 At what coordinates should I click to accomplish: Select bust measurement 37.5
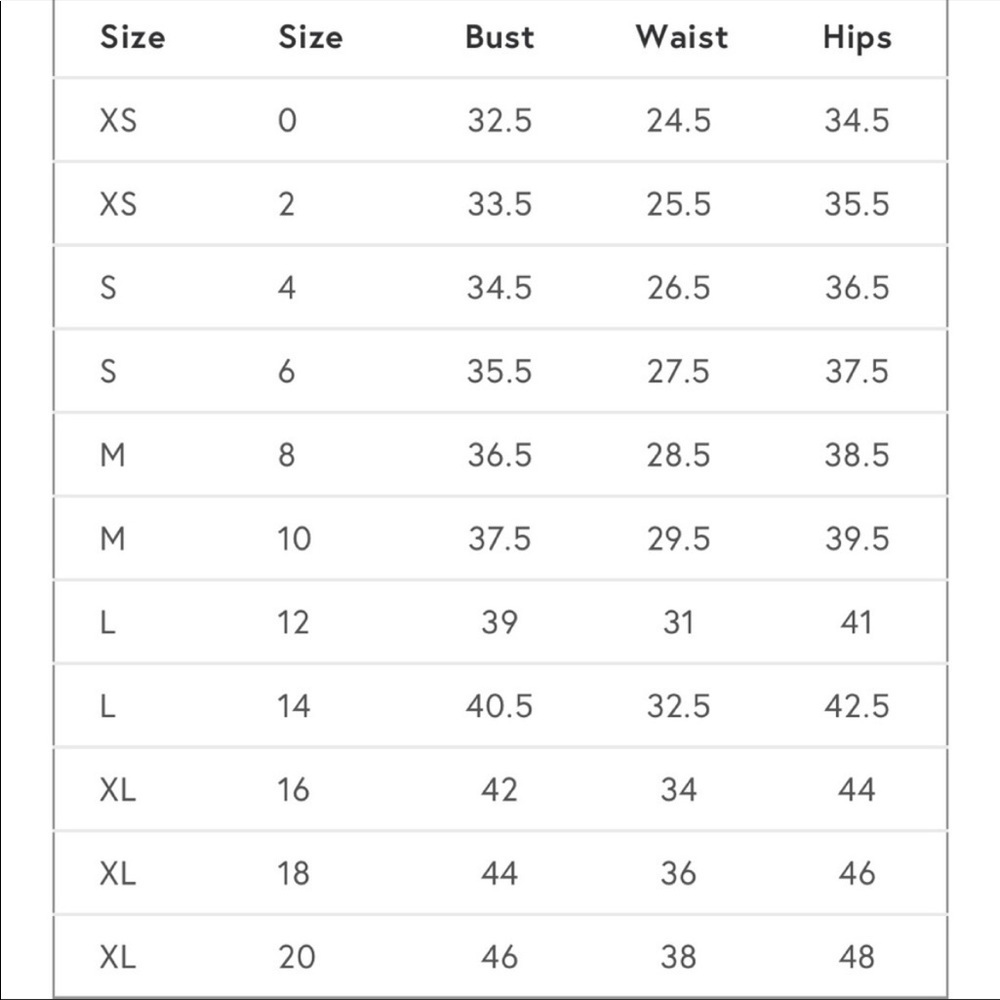(x=499, y=538)
